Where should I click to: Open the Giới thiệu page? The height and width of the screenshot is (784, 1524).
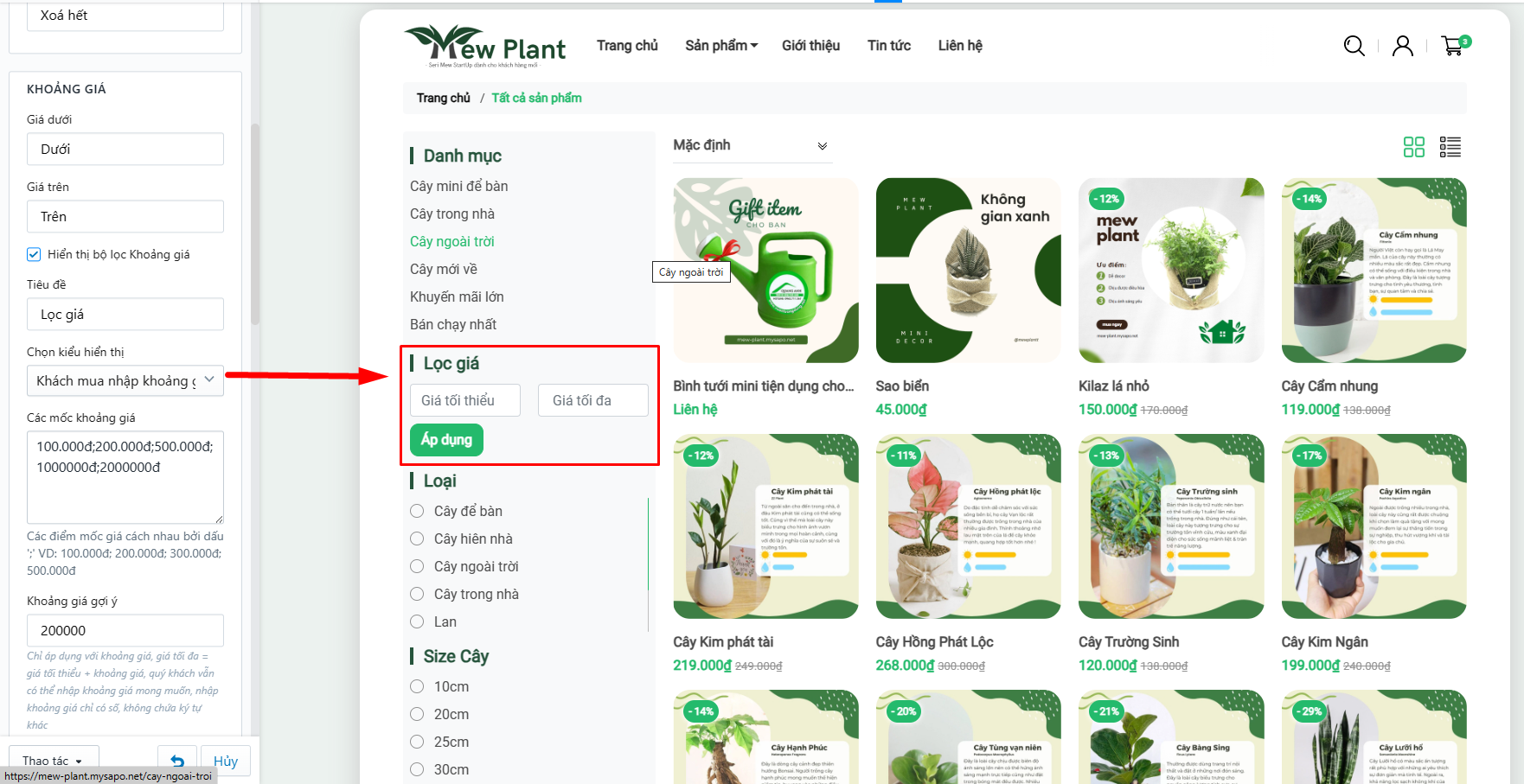[x=810, y=45]
